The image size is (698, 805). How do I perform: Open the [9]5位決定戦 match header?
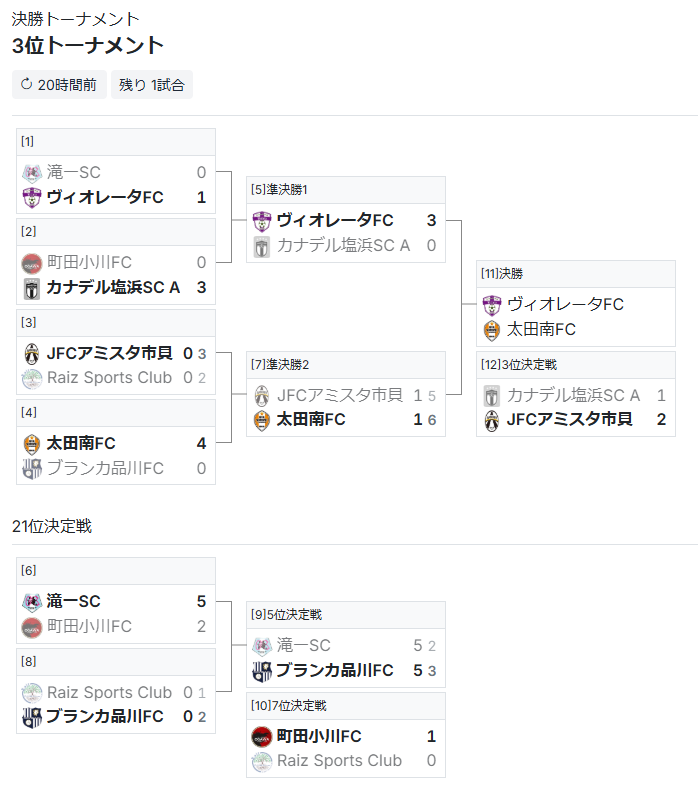click(346, 615)
